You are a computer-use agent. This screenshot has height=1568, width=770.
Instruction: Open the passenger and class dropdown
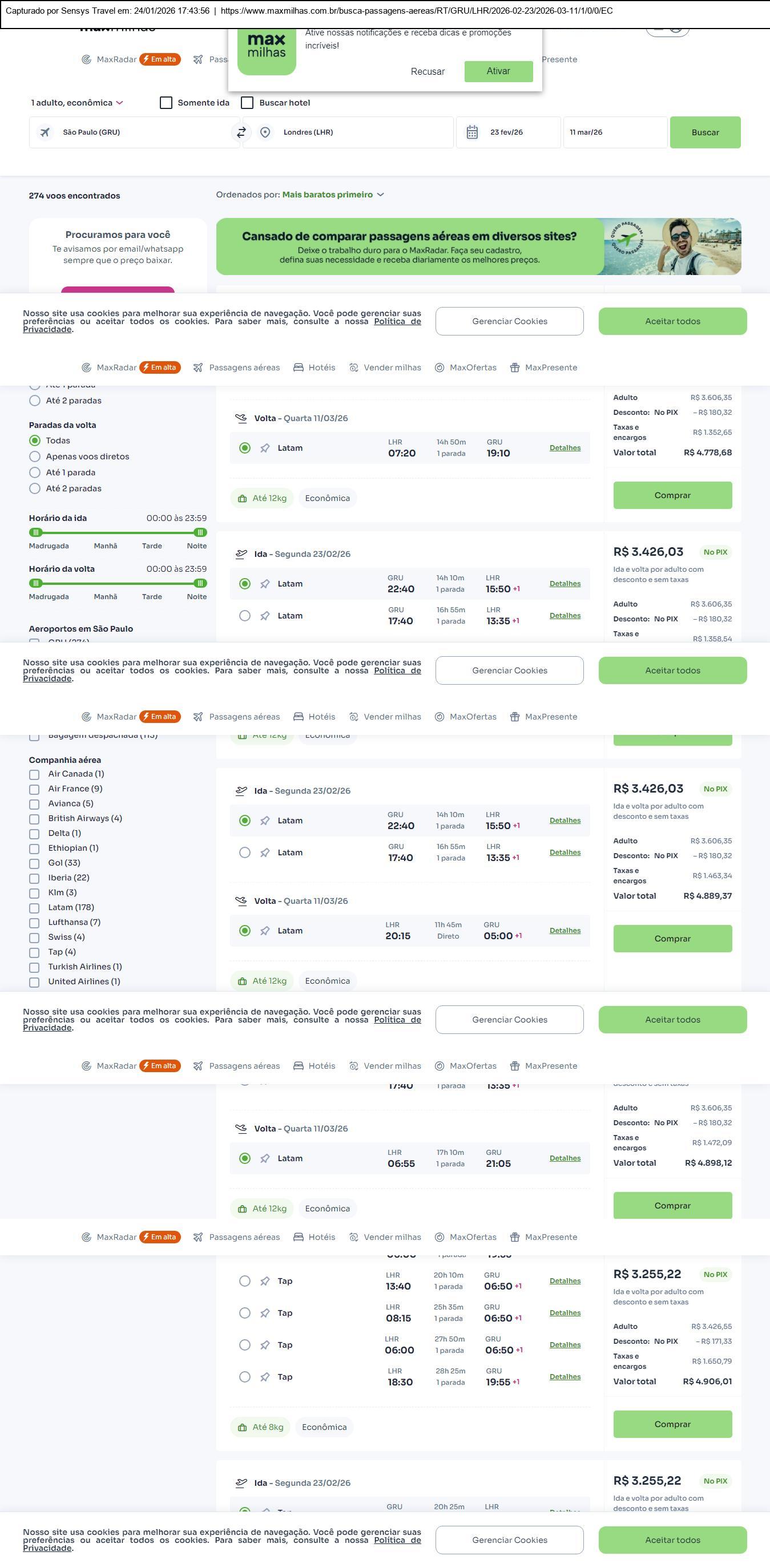[77, 103]
